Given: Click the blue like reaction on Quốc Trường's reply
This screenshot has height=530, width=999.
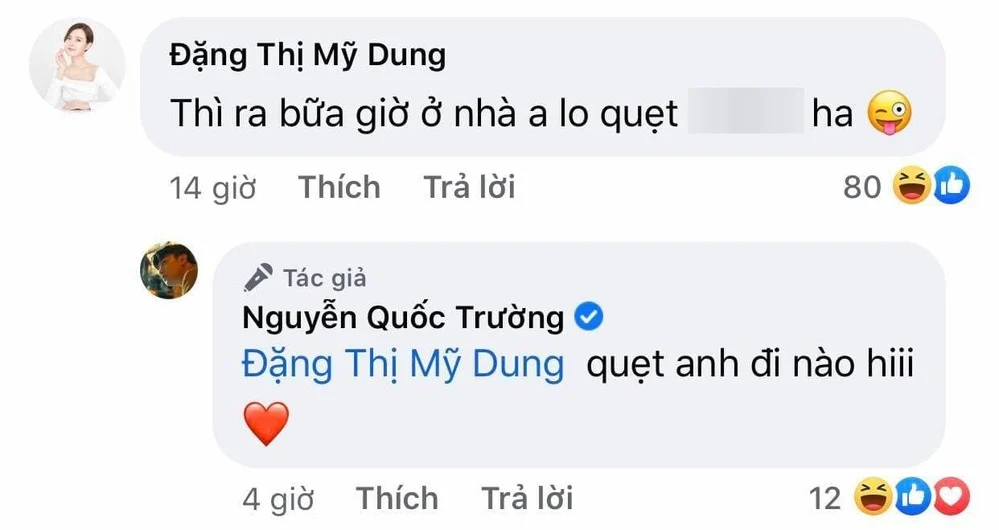Looking at the screenshot, I should click(x=913, y=496).
